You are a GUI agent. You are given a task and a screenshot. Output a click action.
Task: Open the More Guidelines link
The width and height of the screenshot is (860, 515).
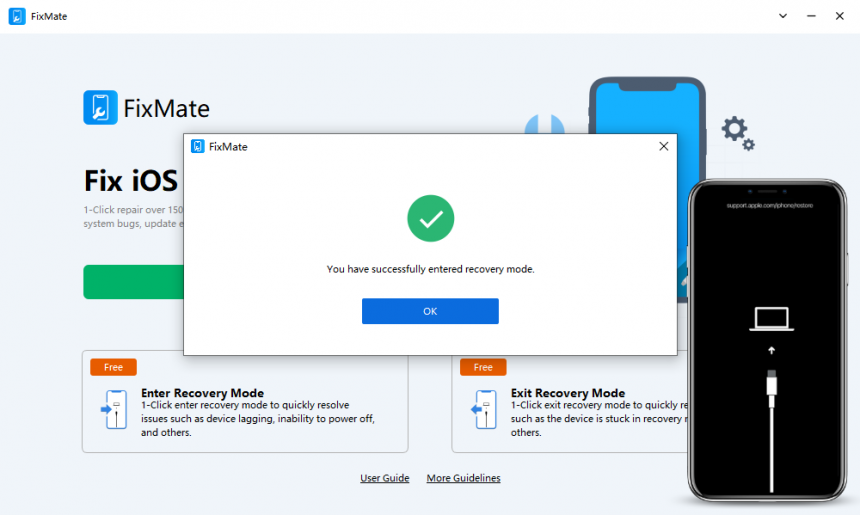pyautogui.click(x=463, y=478)
